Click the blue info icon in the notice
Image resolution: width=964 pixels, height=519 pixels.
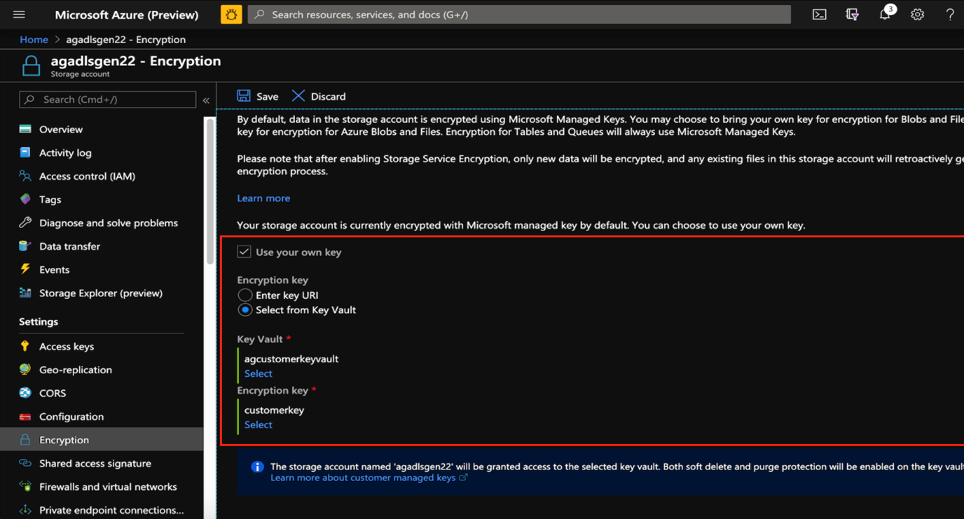pyautogui.click(x=258, y=467)
